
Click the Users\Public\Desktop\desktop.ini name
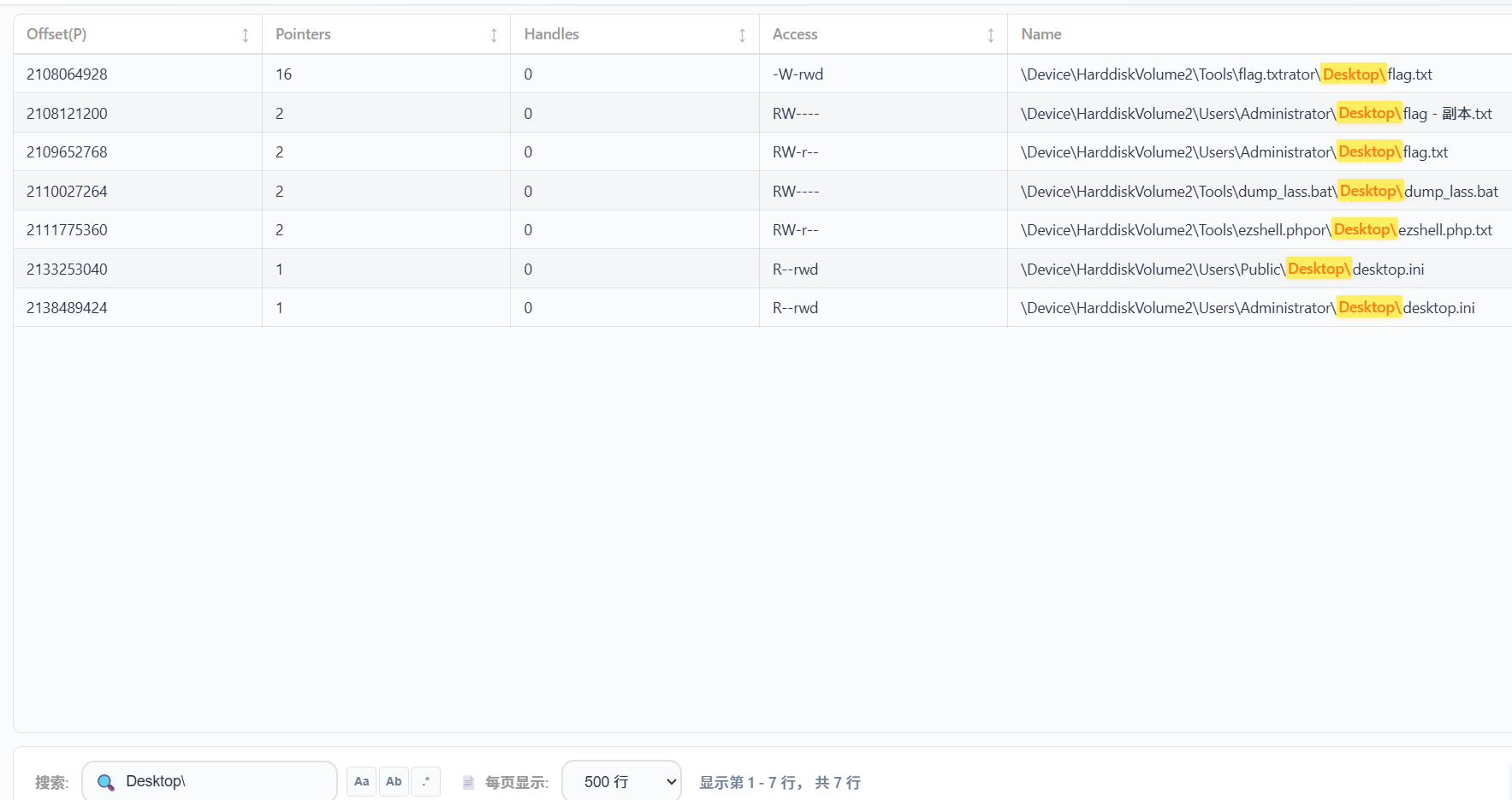[x=1222, y=270]
